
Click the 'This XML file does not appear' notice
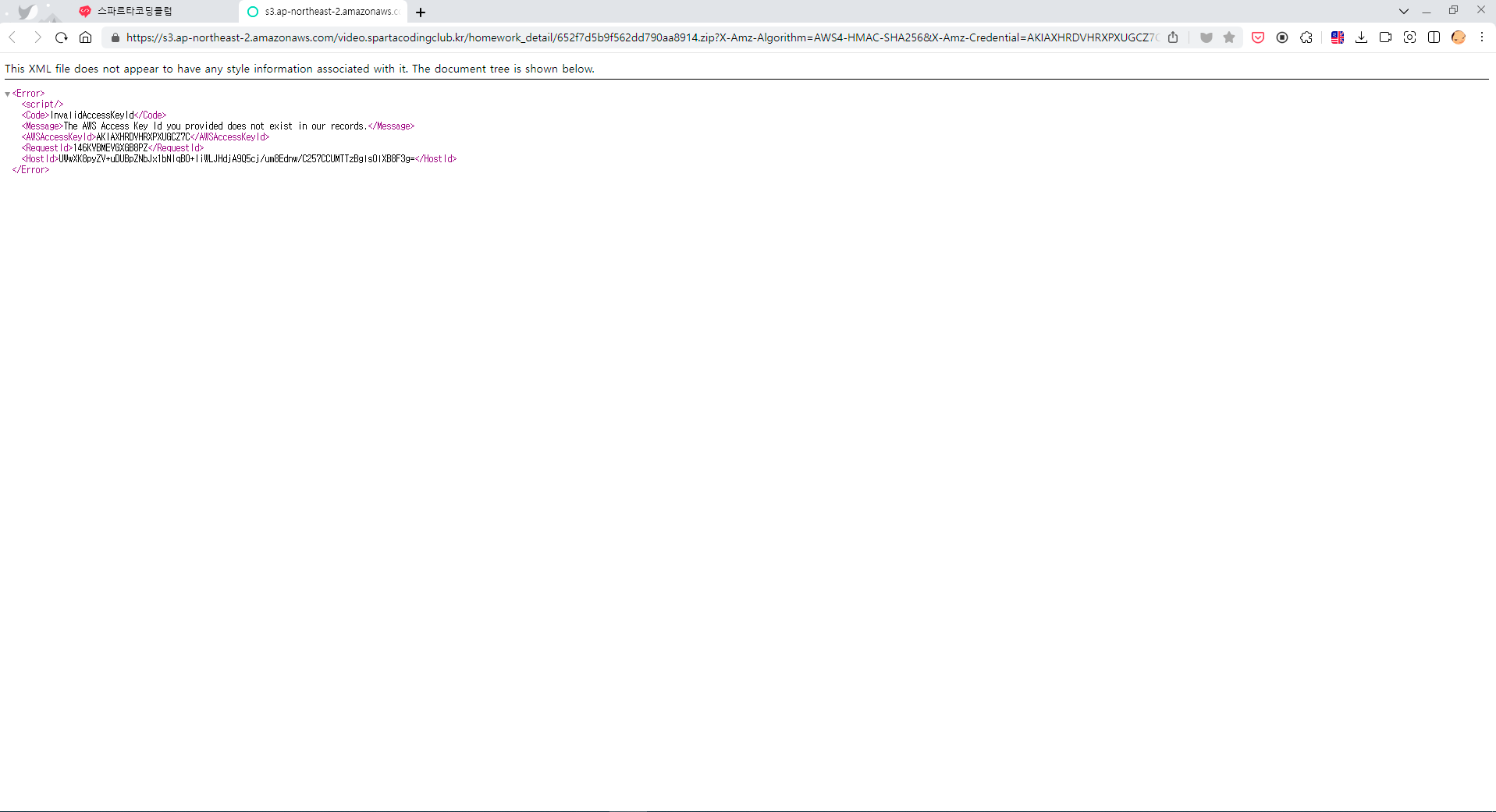click(300, 69)
